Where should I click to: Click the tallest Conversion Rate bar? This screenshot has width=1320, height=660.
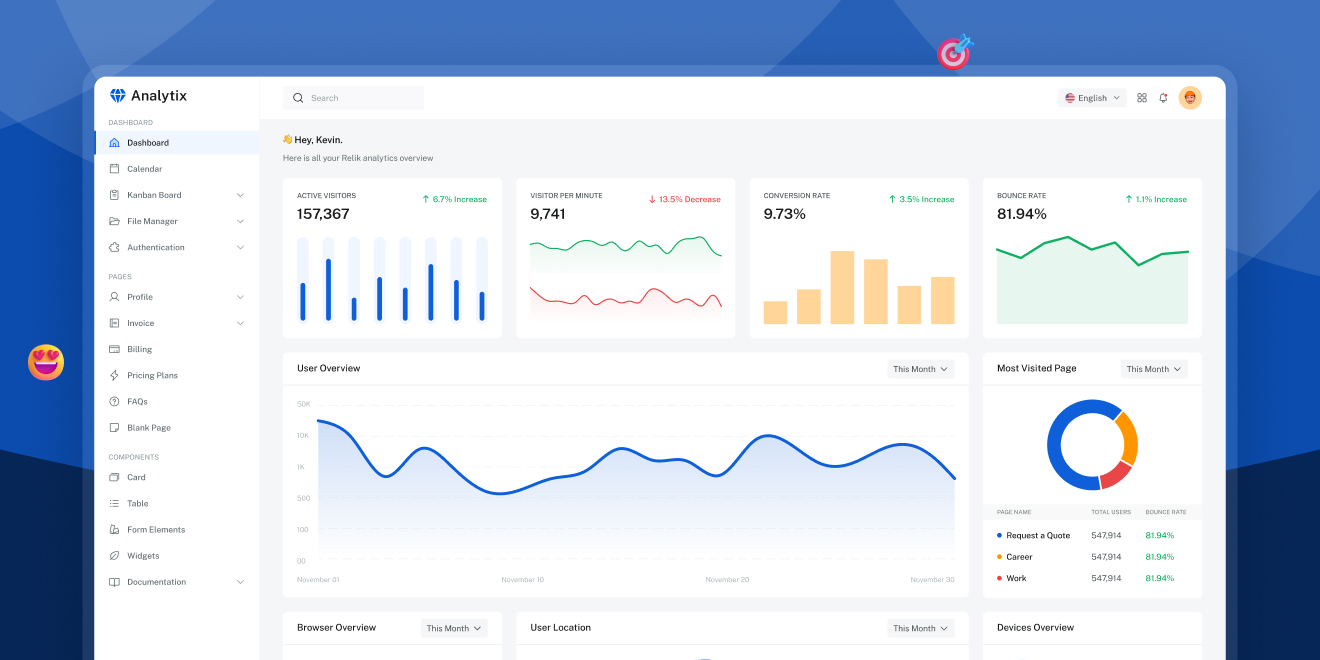(x=842, y=287)
